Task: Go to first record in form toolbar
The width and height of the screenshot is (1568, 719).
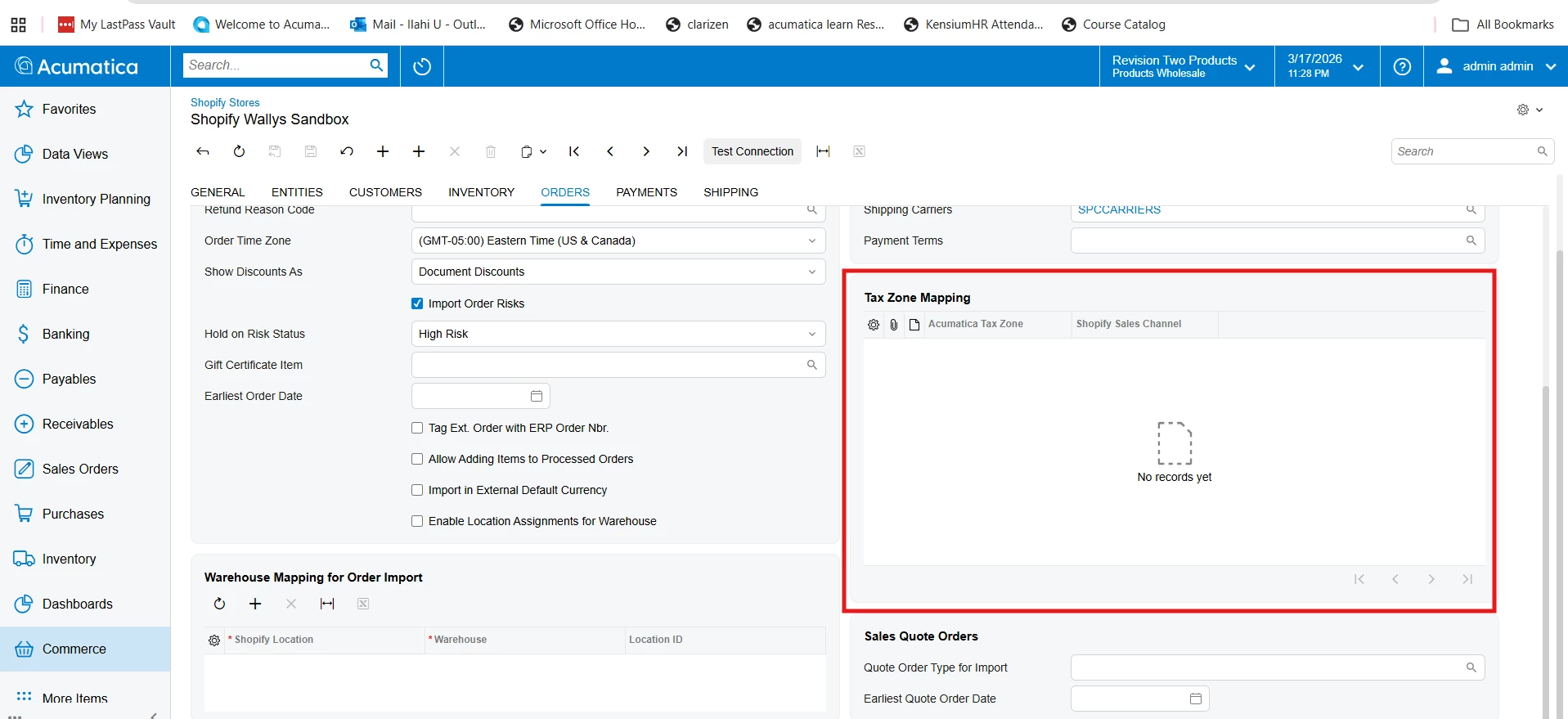Action: coord(574,151)
